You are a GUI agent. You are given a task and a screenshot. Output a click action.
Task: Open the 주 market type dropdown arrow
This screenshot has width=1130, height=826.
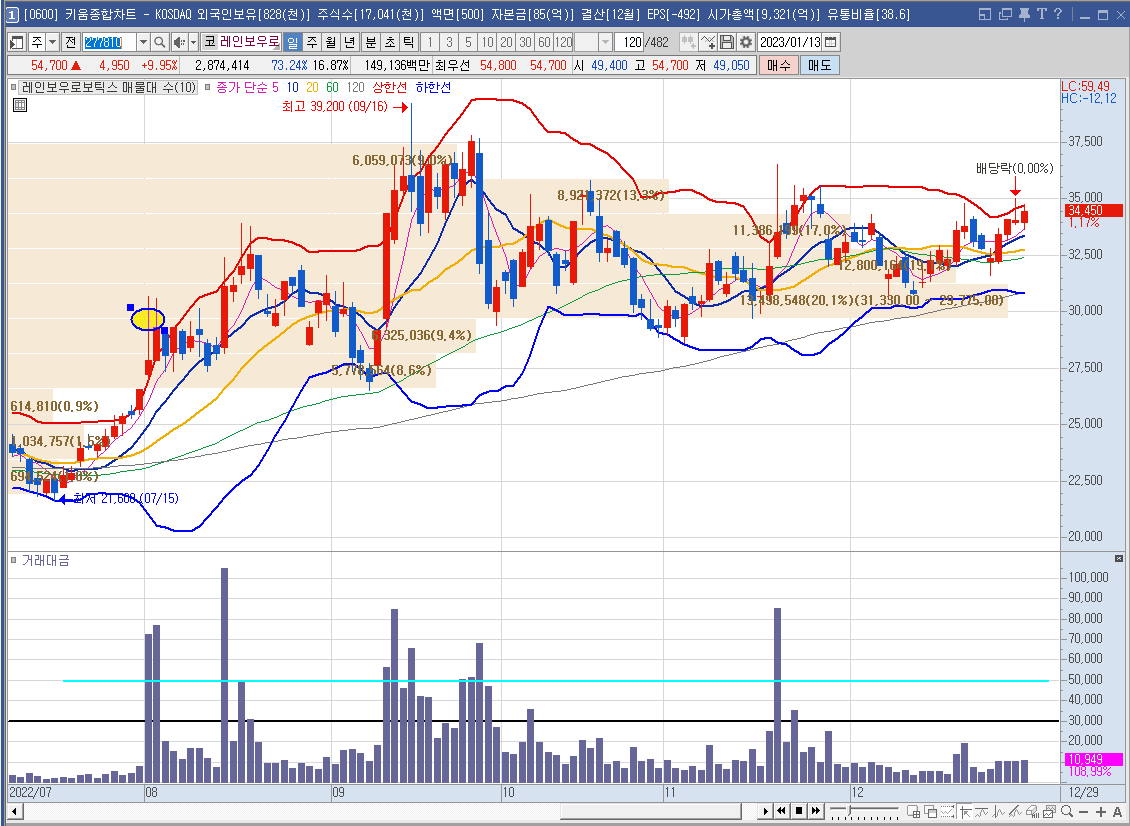52,43
